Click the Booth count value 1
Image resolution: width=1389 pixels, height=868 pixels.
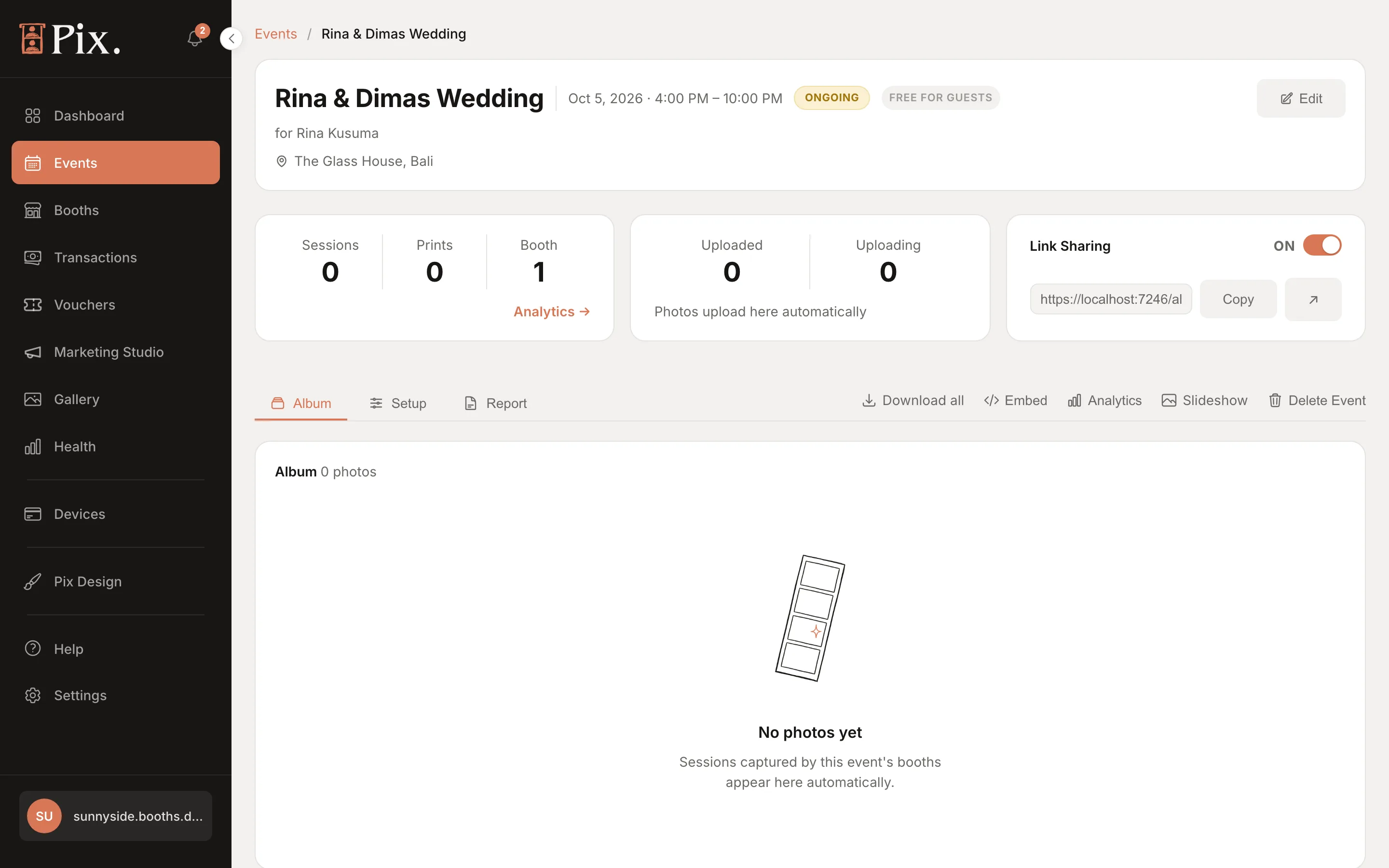click(x=538, y=271)
